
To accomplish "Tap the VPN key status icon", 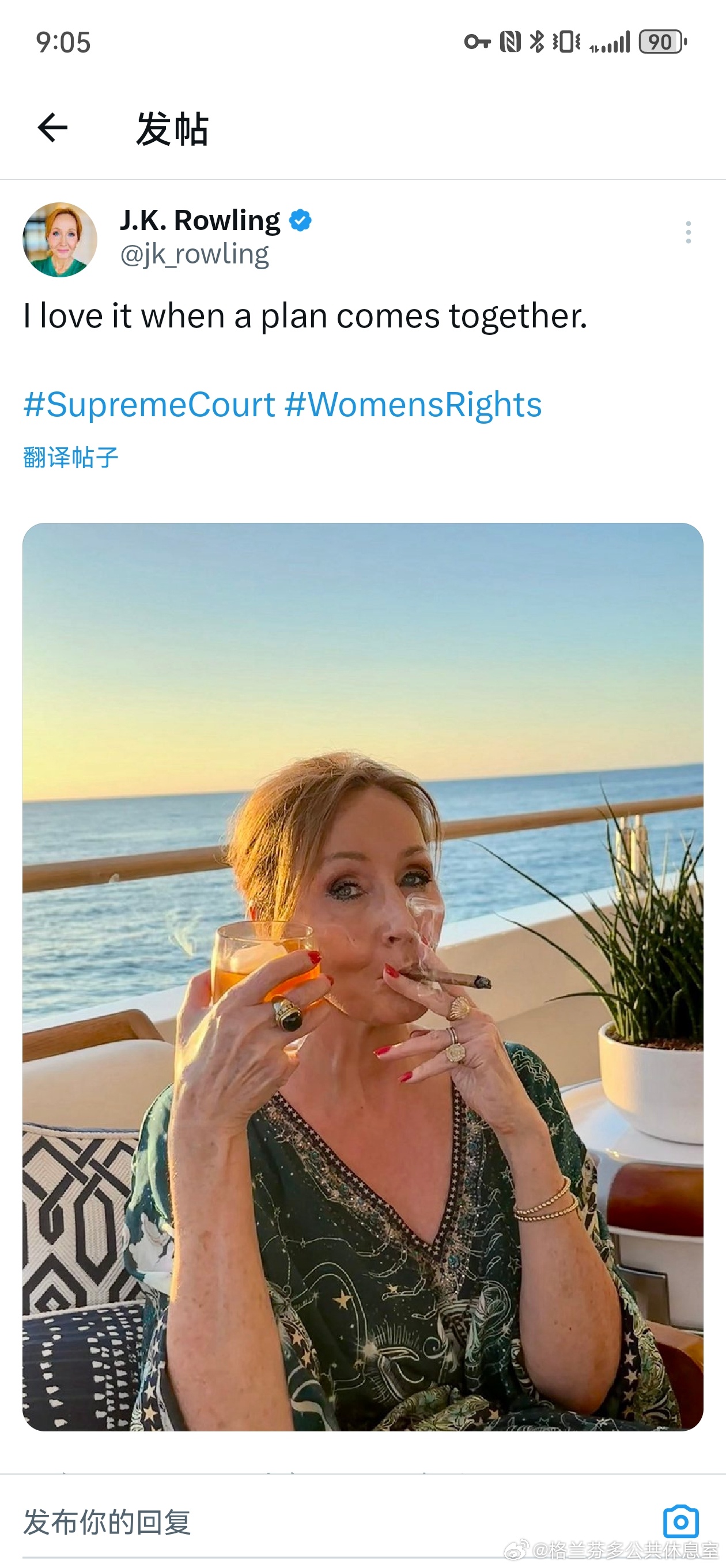I will click(477, 42).
